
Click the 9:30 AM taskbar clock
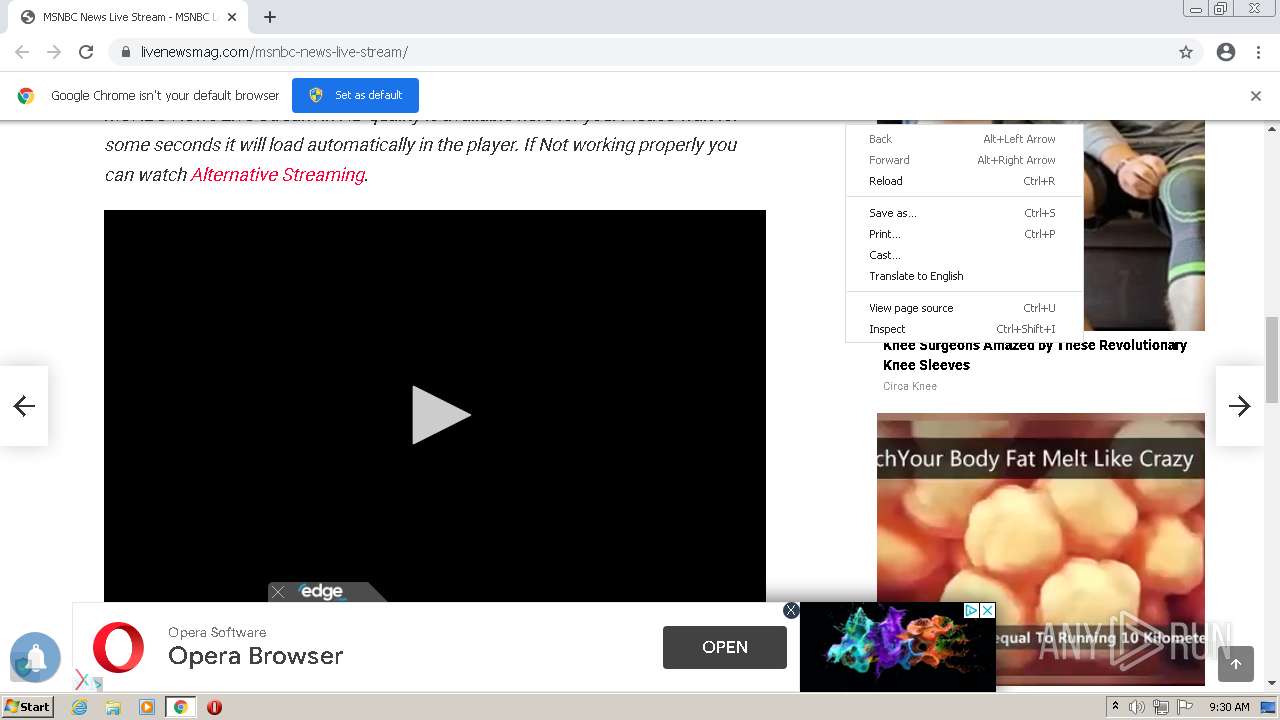click(1229, 707)
